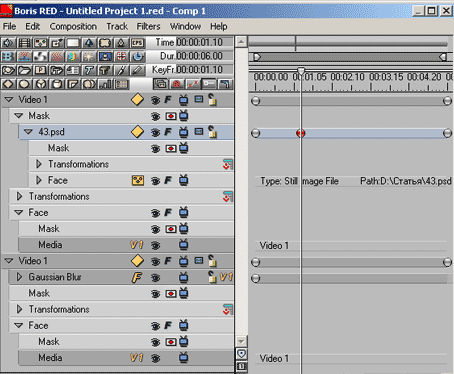Toggle the eye visibility on 43.psd track
454x374 pixels.
tap(155, 132)
